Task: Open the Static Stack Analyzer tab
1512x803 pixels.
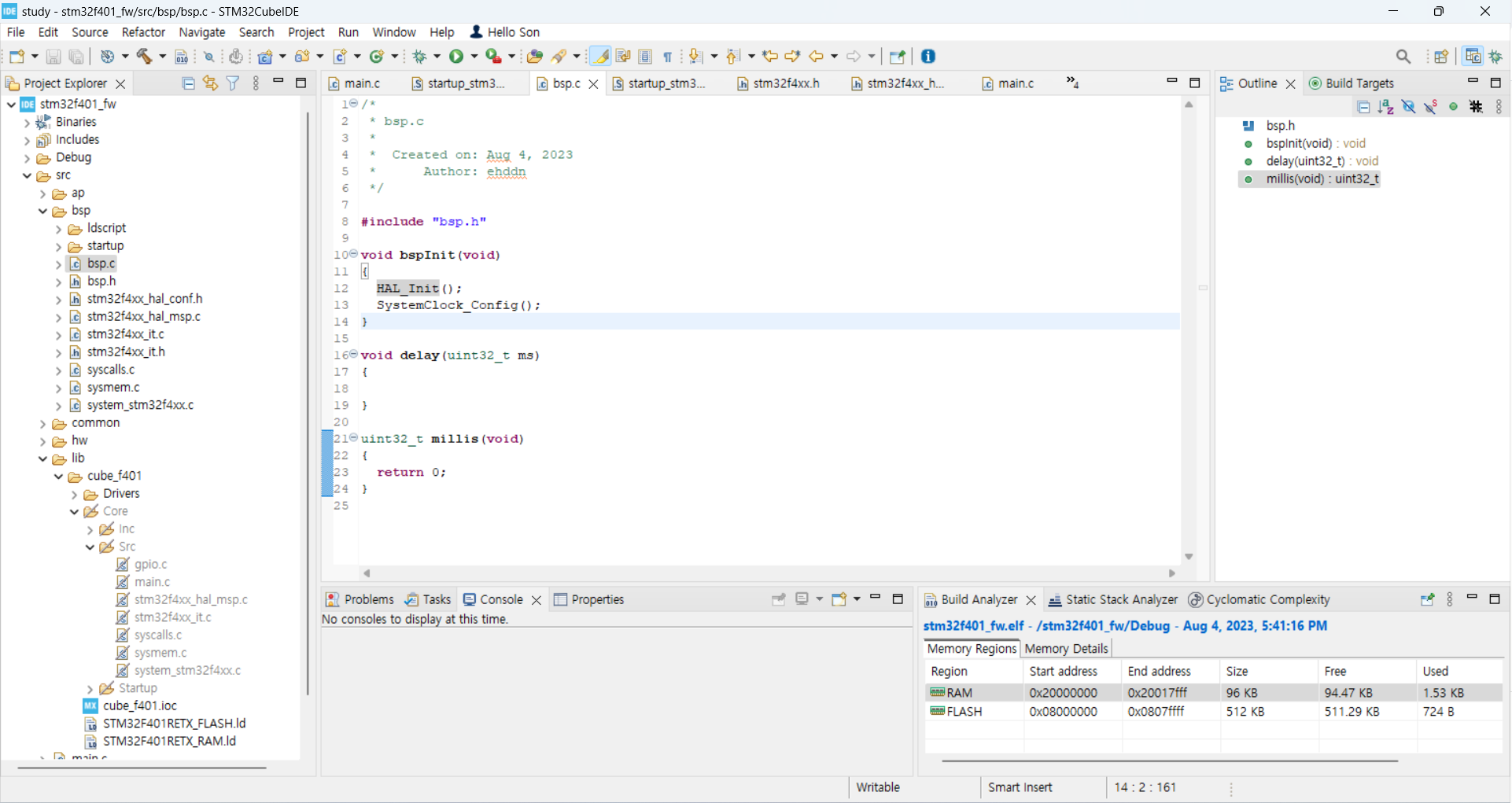Action: pos(1113,599)
